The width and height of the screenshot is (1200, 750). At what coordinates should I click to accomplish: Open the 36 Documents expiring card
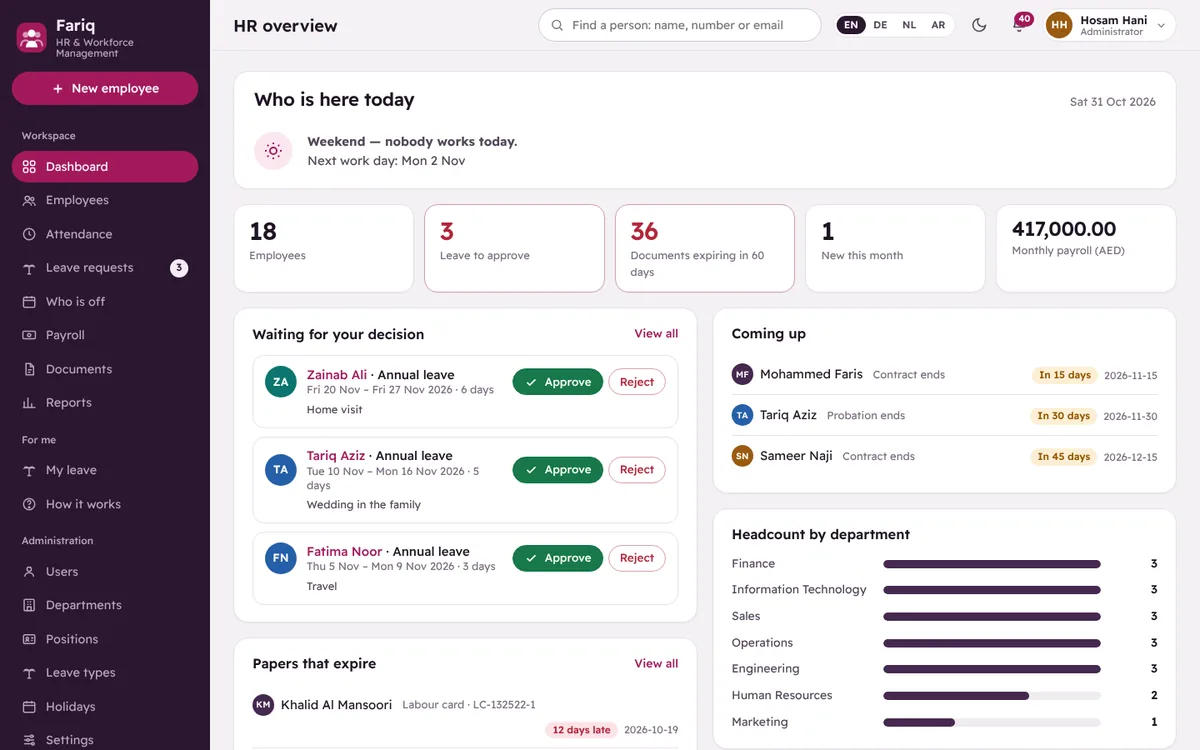[x=705, y=248]
